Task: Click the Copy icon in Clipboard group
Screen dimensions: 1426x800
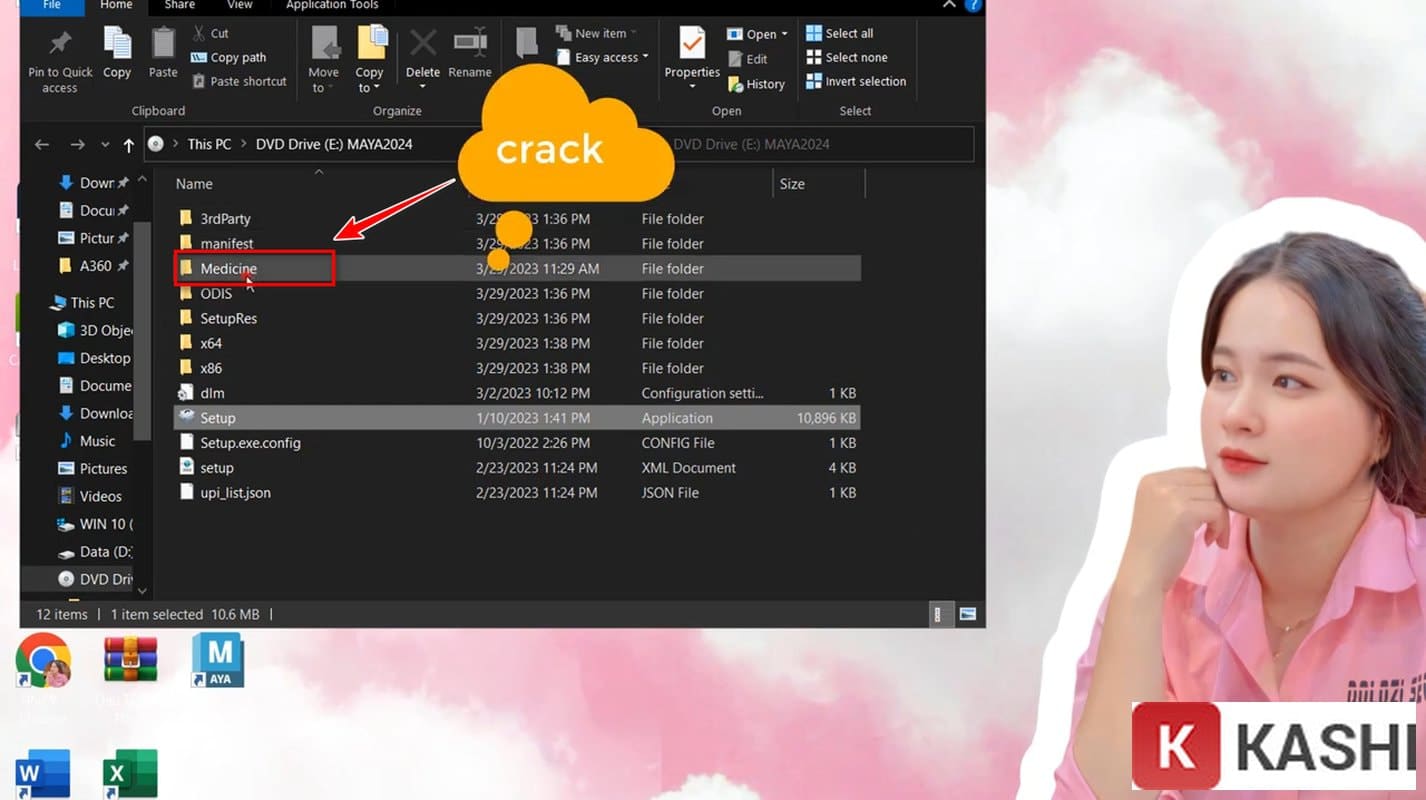Action: 117,46
